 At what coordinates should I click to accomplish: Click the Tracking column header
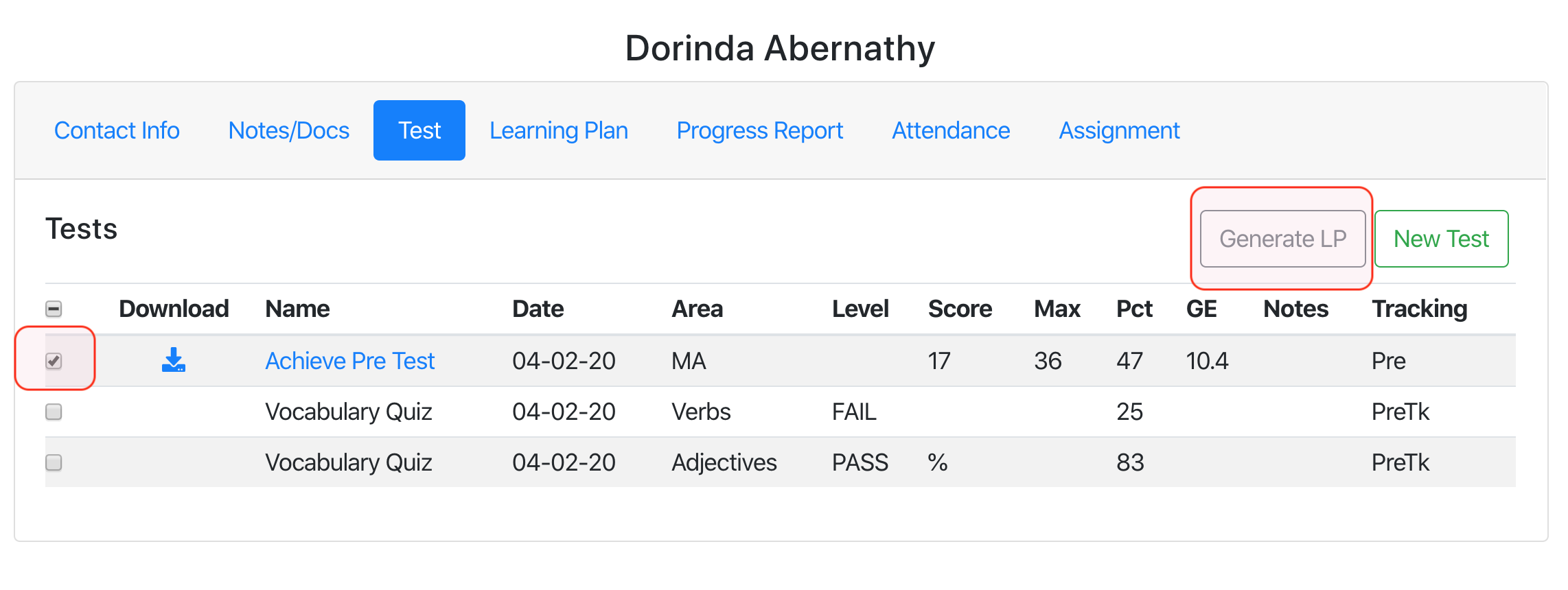click(1419, 309)
